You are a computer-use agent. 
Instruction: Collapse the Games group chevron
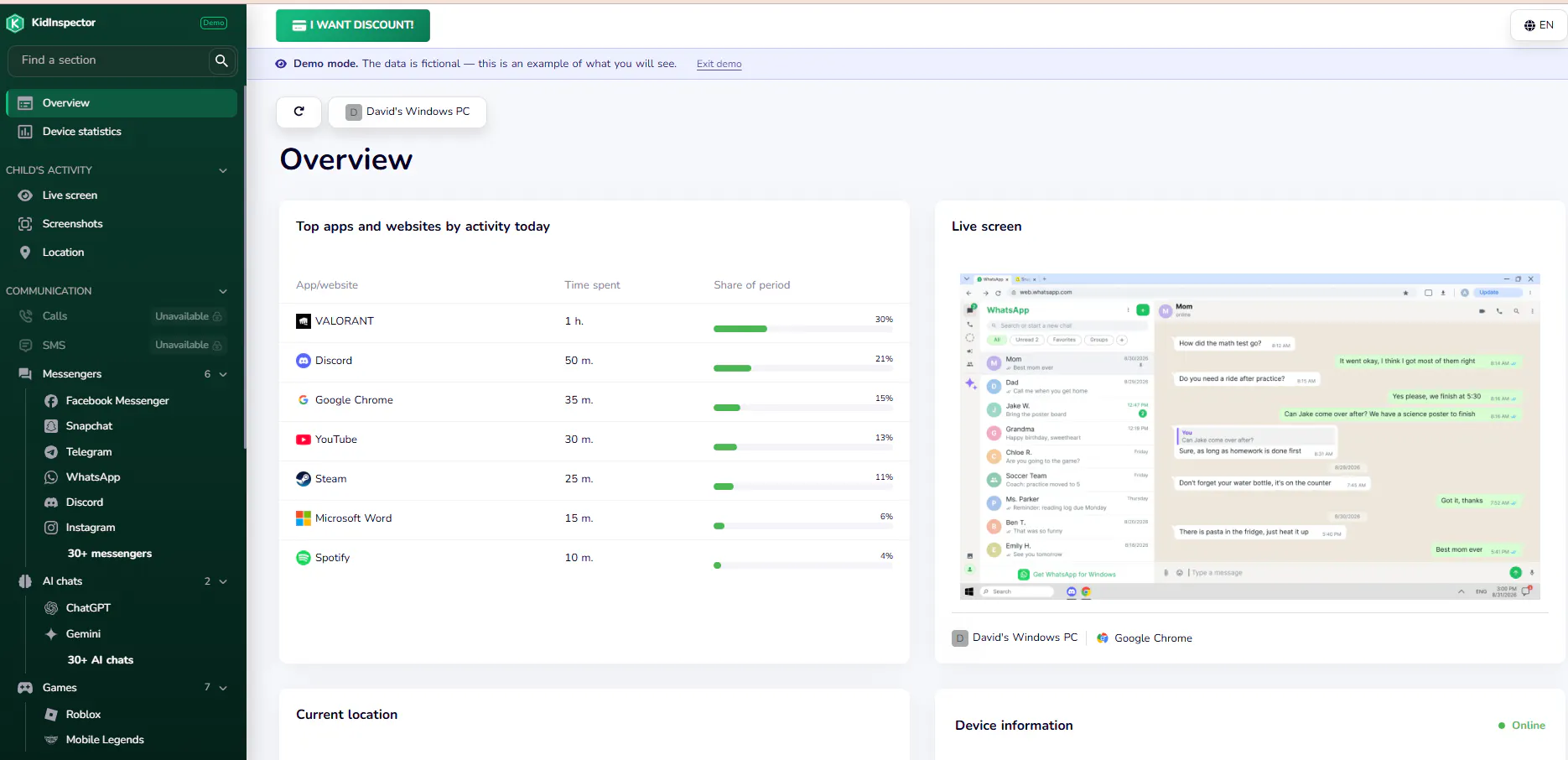pos(223,688)
